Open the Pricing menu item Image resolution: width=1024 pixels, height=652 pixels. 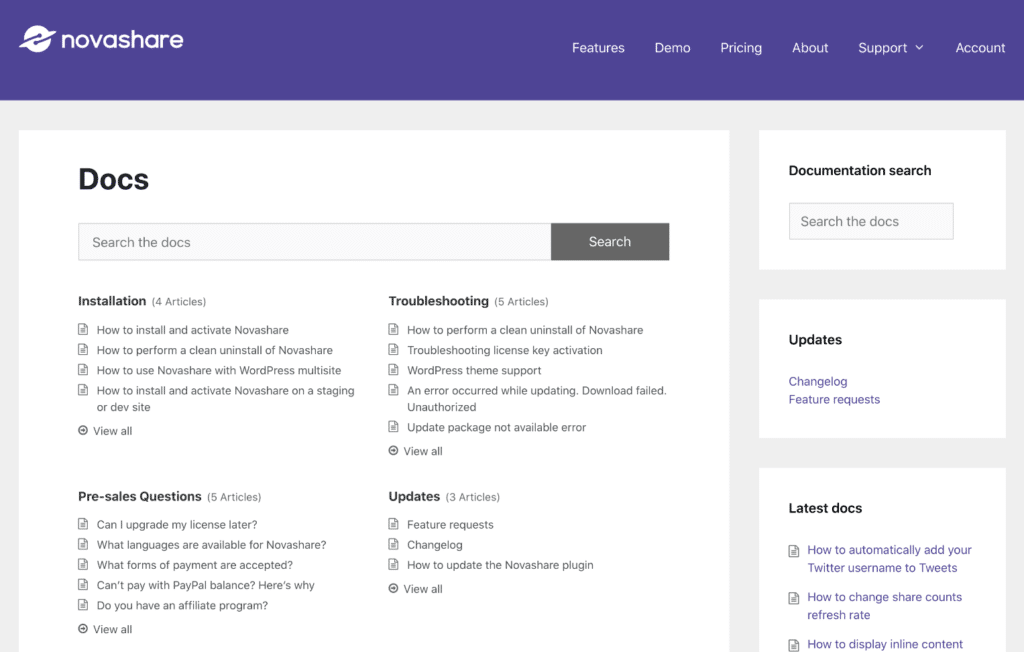coord(741,47)
